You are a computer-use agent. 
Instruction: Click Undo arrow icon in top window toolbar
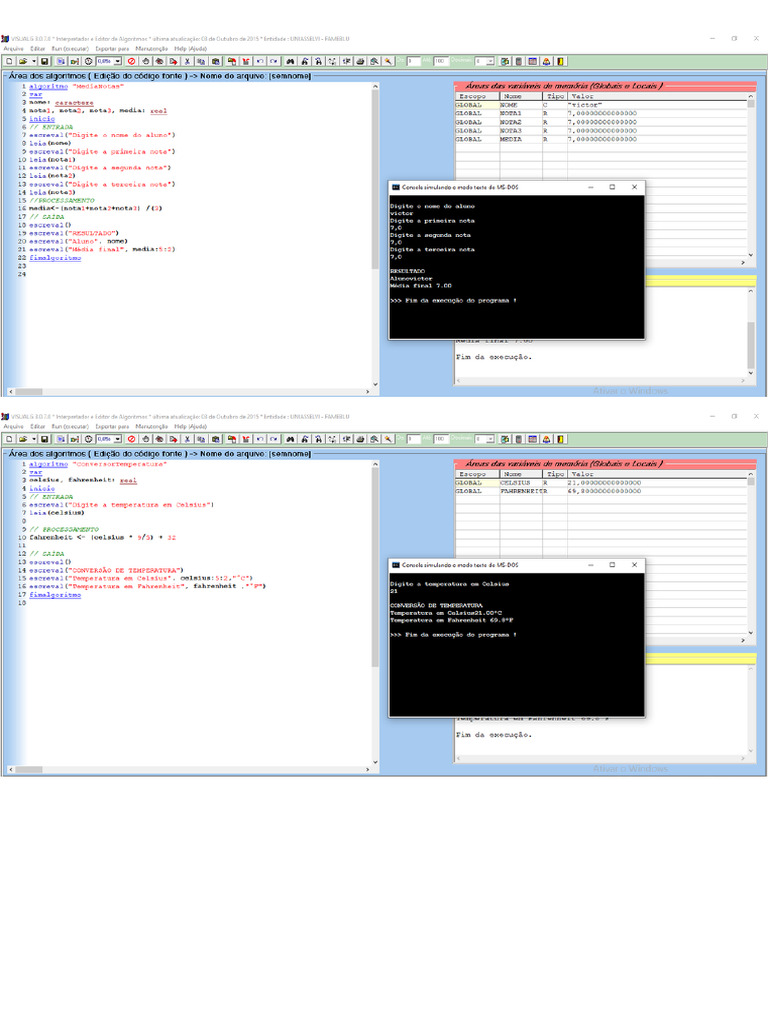point(260,61)
